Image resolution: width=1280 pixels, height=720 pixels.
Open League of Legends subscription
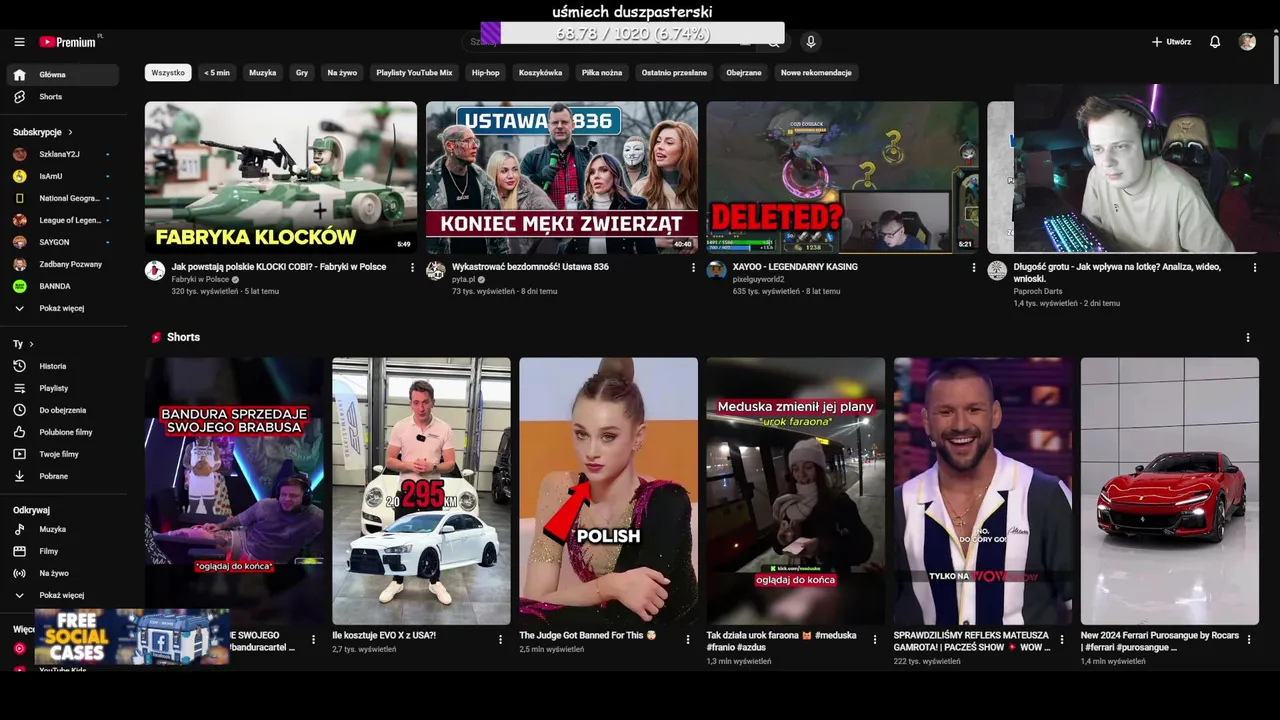click(63, 220)
